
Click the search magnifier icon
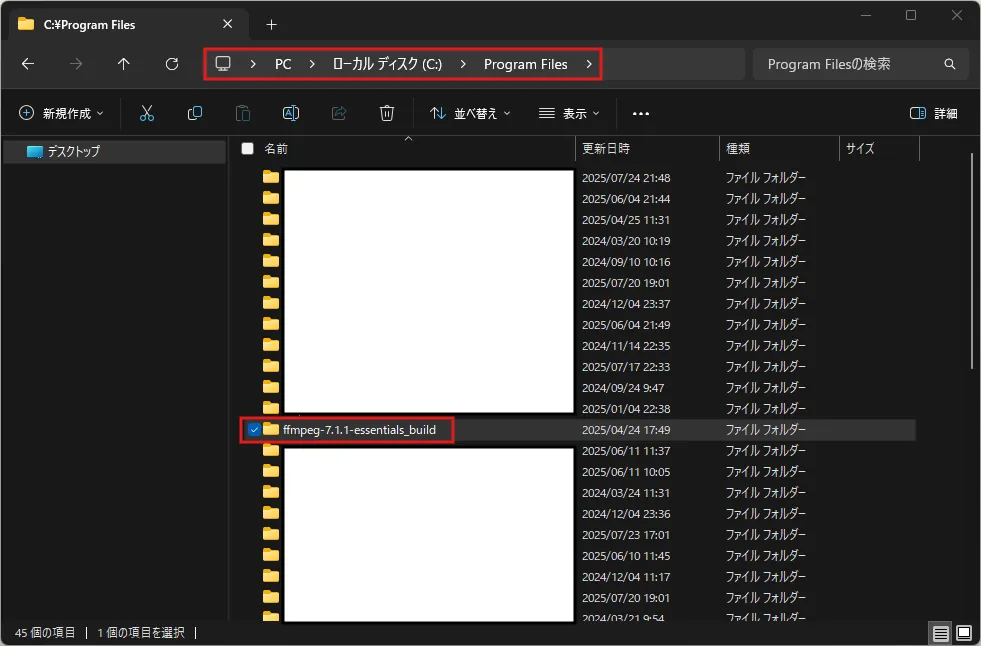point(949,64)
